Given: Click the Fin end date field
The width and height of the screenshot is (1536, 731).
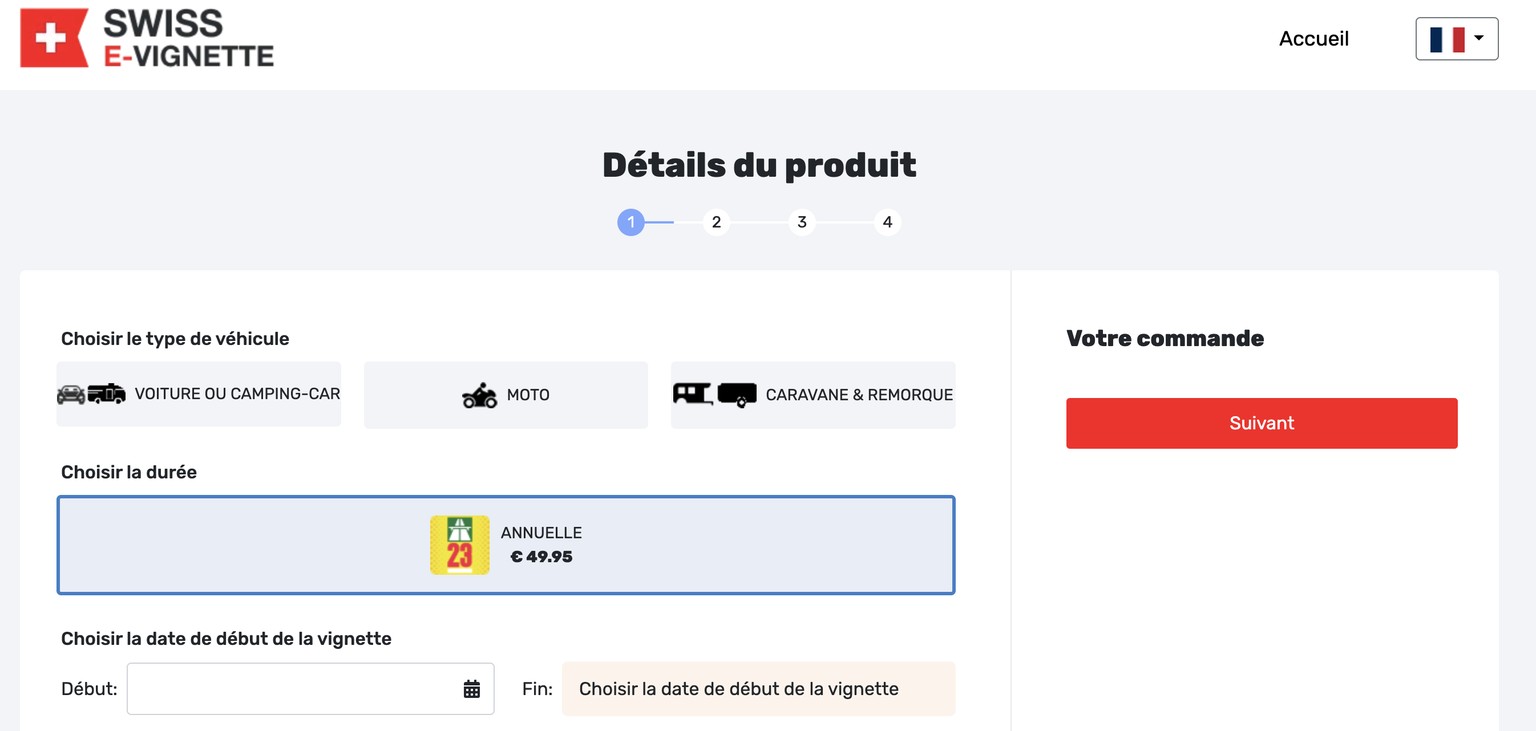Looking at the screenshot, I should (759, 689).
